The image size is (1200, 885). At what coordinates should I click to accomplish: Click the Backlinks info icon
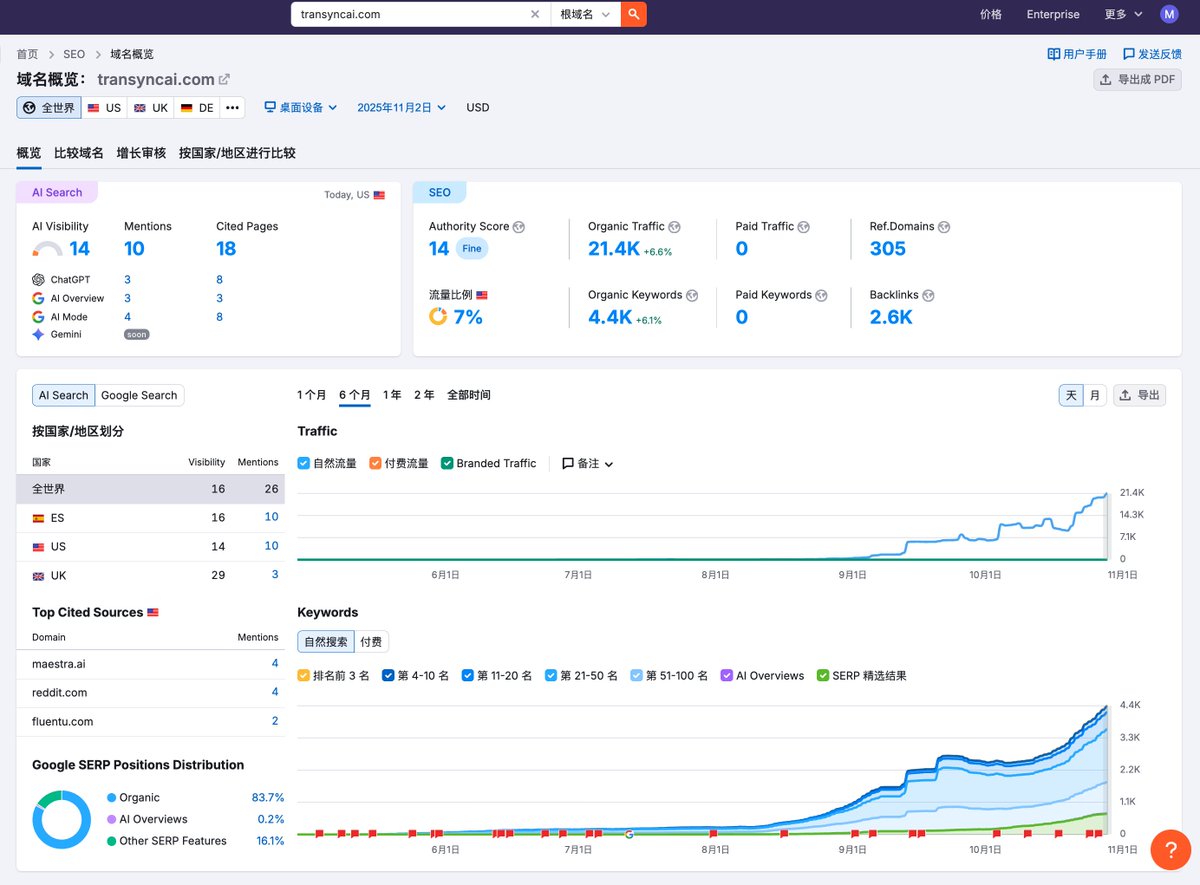[928, 296]
